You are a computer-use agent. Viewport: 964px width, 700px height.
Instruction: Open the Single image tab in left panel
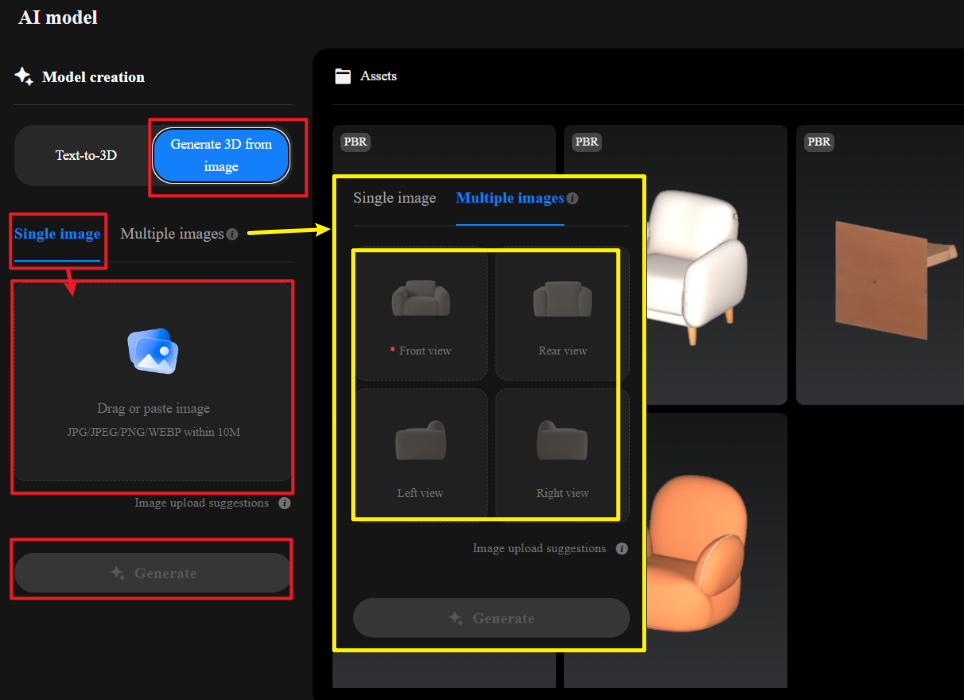point(57,234)
